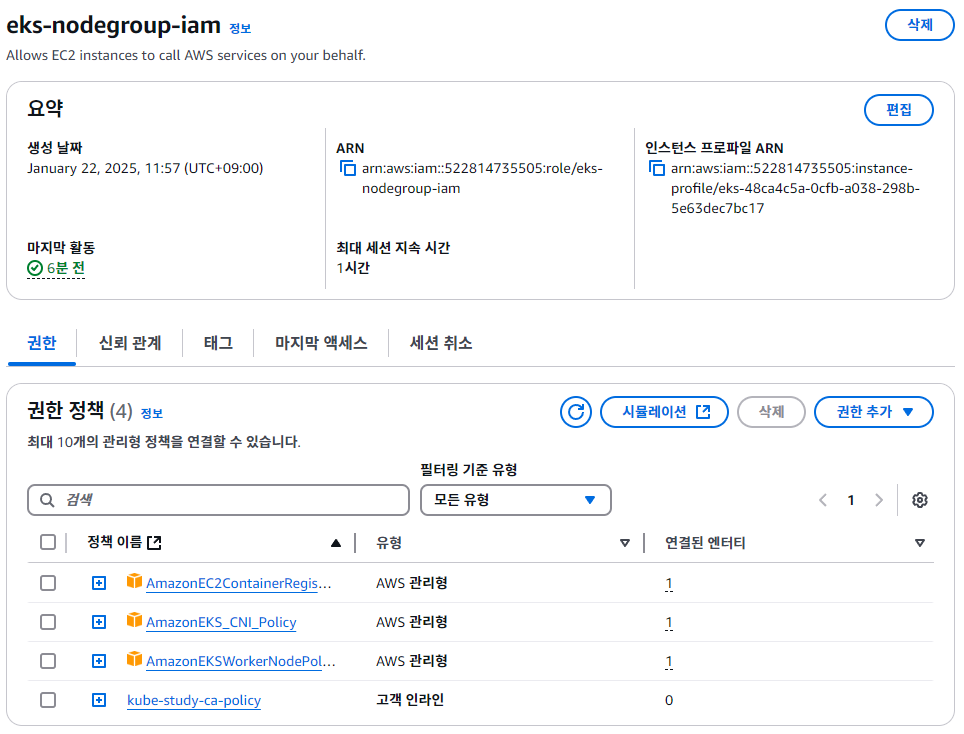
Task: Copy the role ARN with the copy icon
Action: click(348, 168)
